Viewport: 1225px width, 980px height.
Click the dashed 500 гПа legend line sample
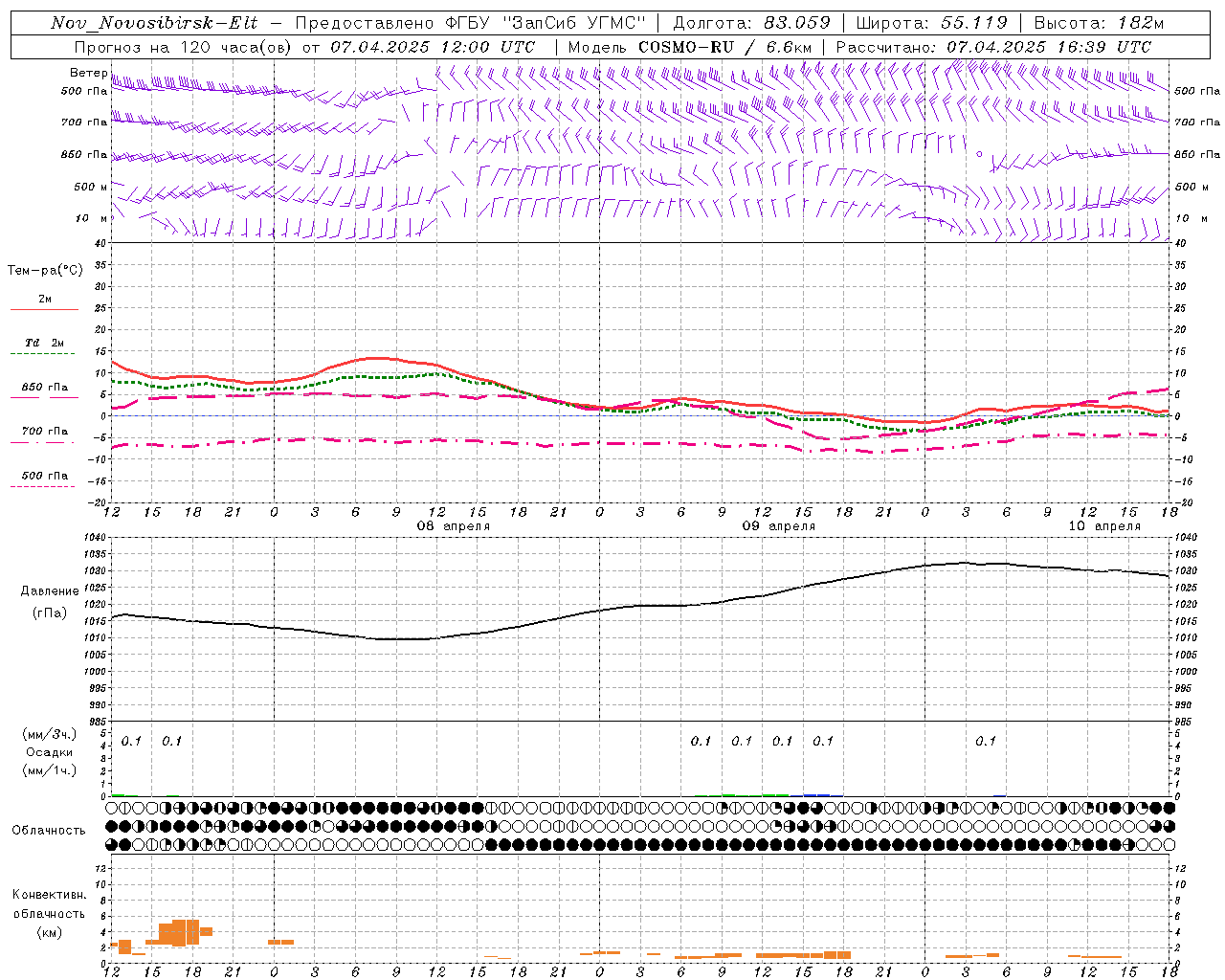pyautogui.click(x=43, y=486)
